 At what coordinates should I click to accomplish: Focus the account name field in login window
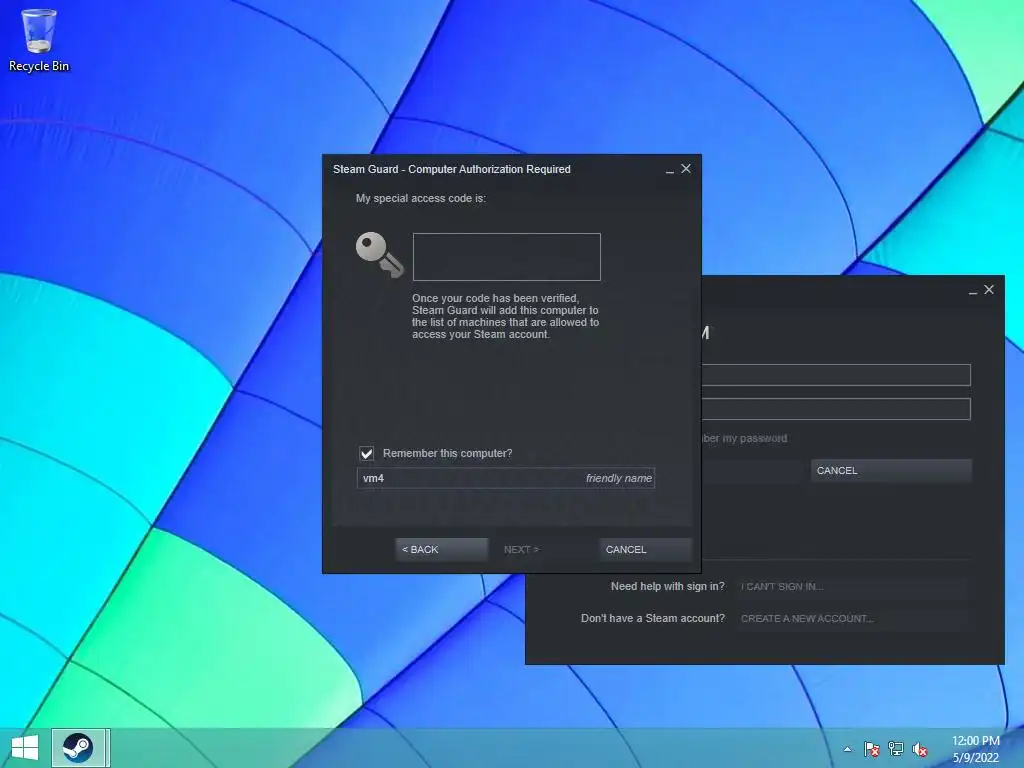click(836, 375)
